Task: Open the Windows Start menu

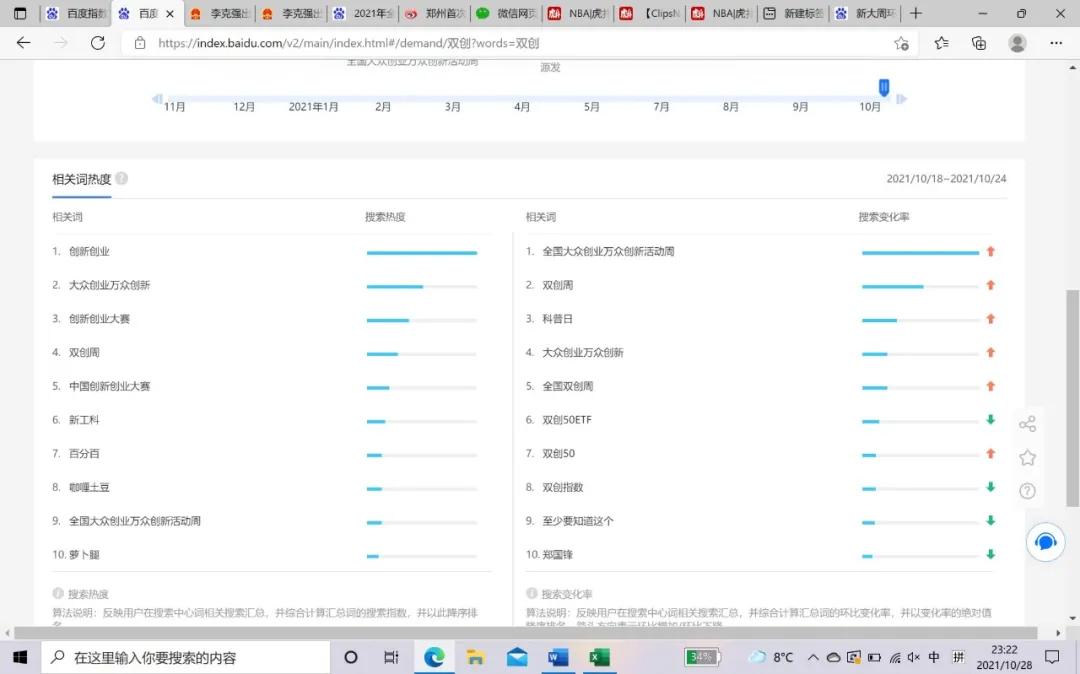Action: [x=20, y=657]
